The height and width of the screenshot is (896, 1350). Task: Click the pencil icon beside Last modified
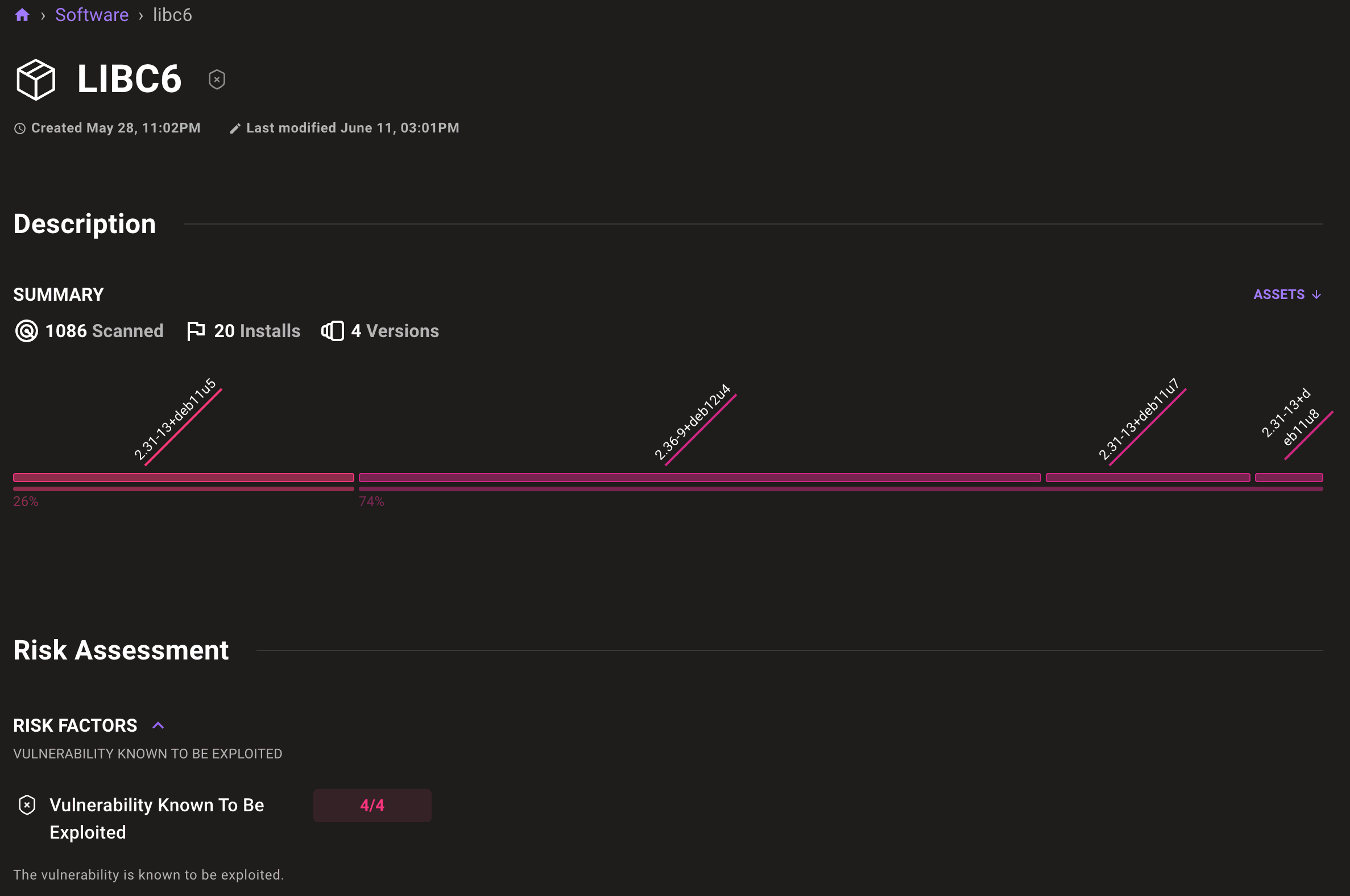pos(235,128)
